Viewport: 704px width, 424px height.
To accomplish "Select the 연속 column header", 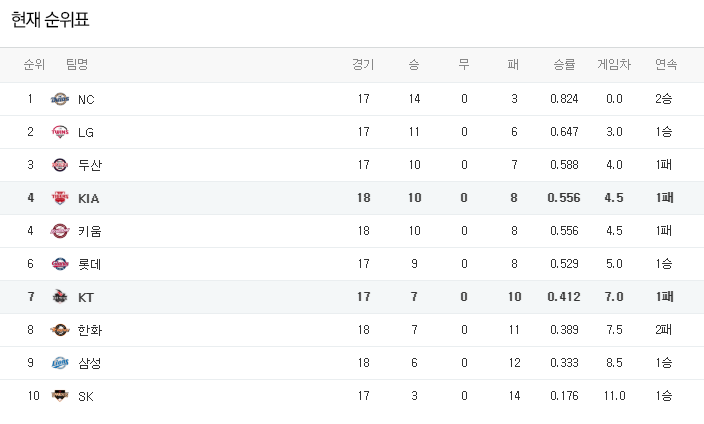I will (666, 65).
